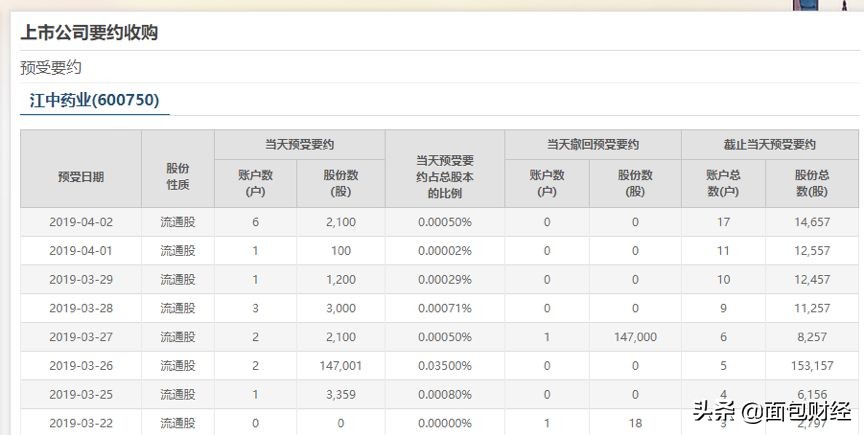Click the ratio 0.00000%
The width and height of the screenshot is (864, 435).
click(x=445, y=423)
